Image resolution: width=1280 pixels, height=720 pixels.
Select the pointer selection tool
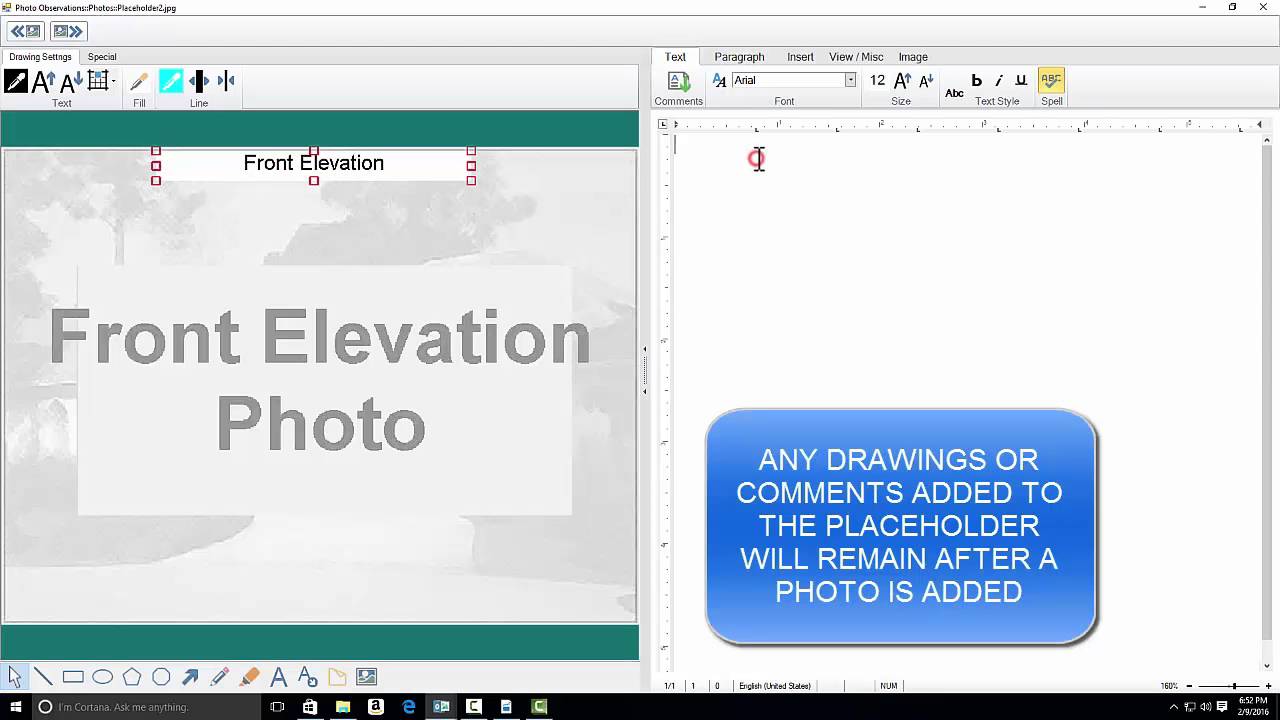click(15, 677)
